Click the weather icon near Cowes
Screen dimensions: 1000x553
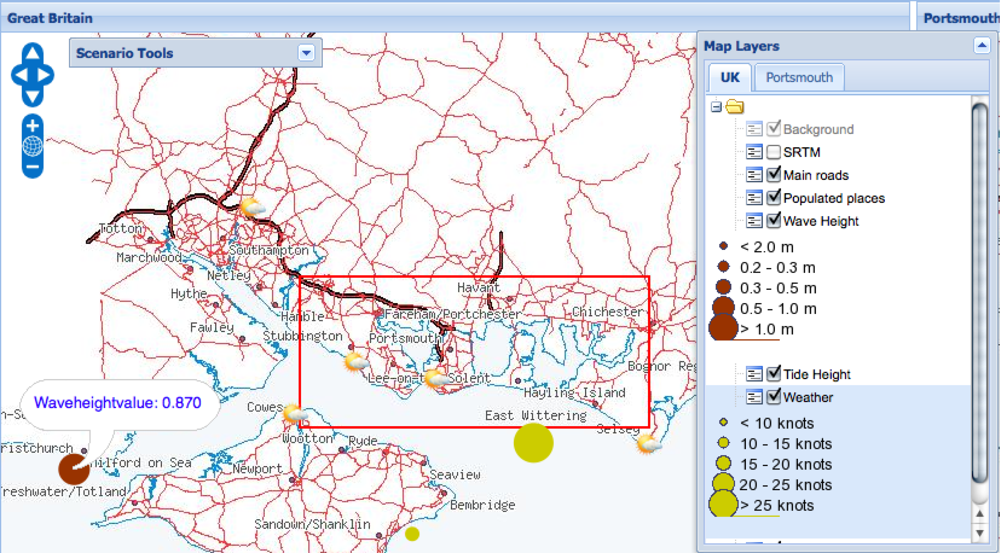point(295,412)
